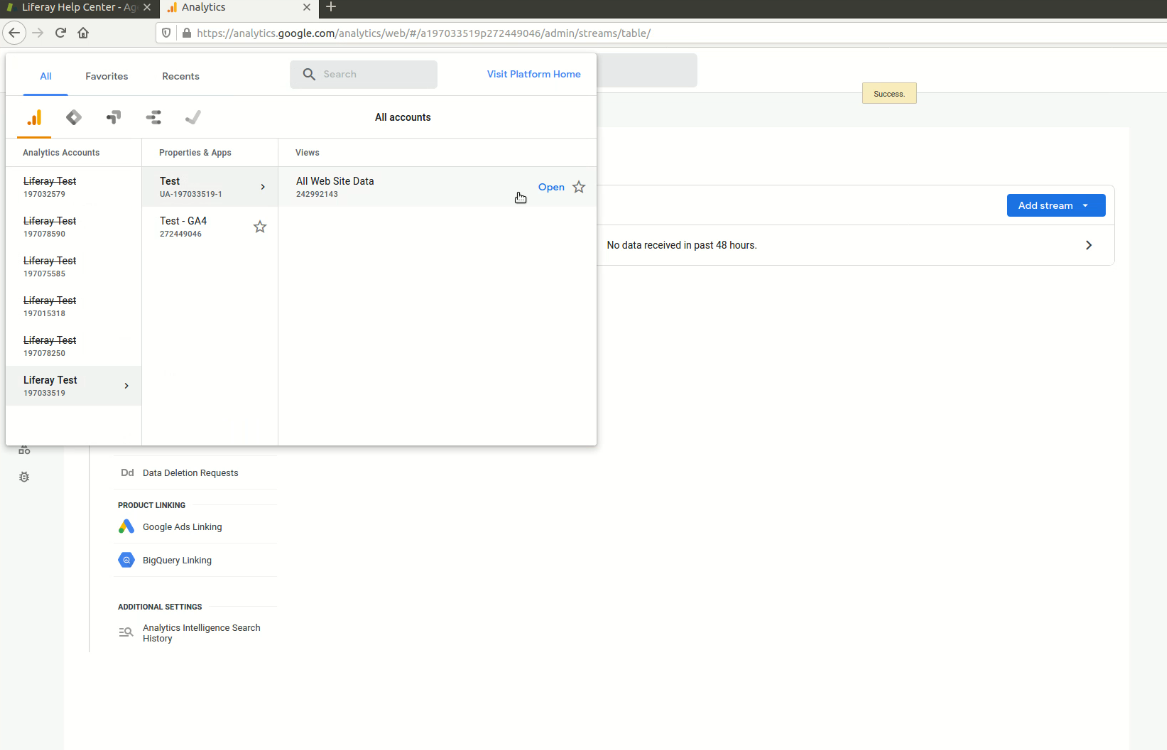The width and height of the screenshot is (1167, 750).
Task: Switch to the Favorites tab
Action: click(x=106, y=77)
